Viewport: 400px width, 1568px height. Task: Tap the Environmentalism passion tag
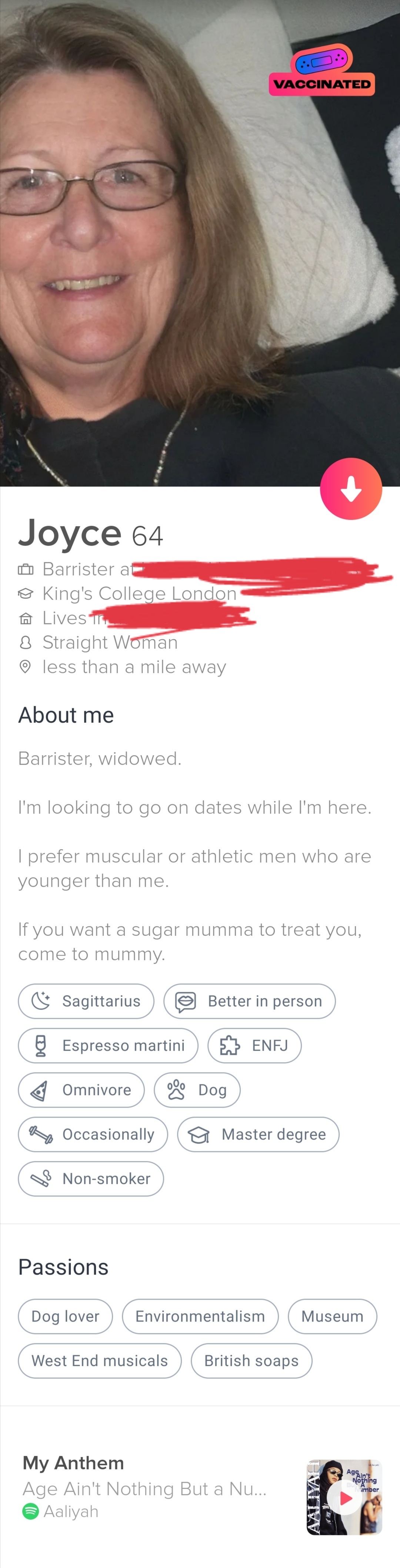pyautogui.click(x=200, y=1317)
